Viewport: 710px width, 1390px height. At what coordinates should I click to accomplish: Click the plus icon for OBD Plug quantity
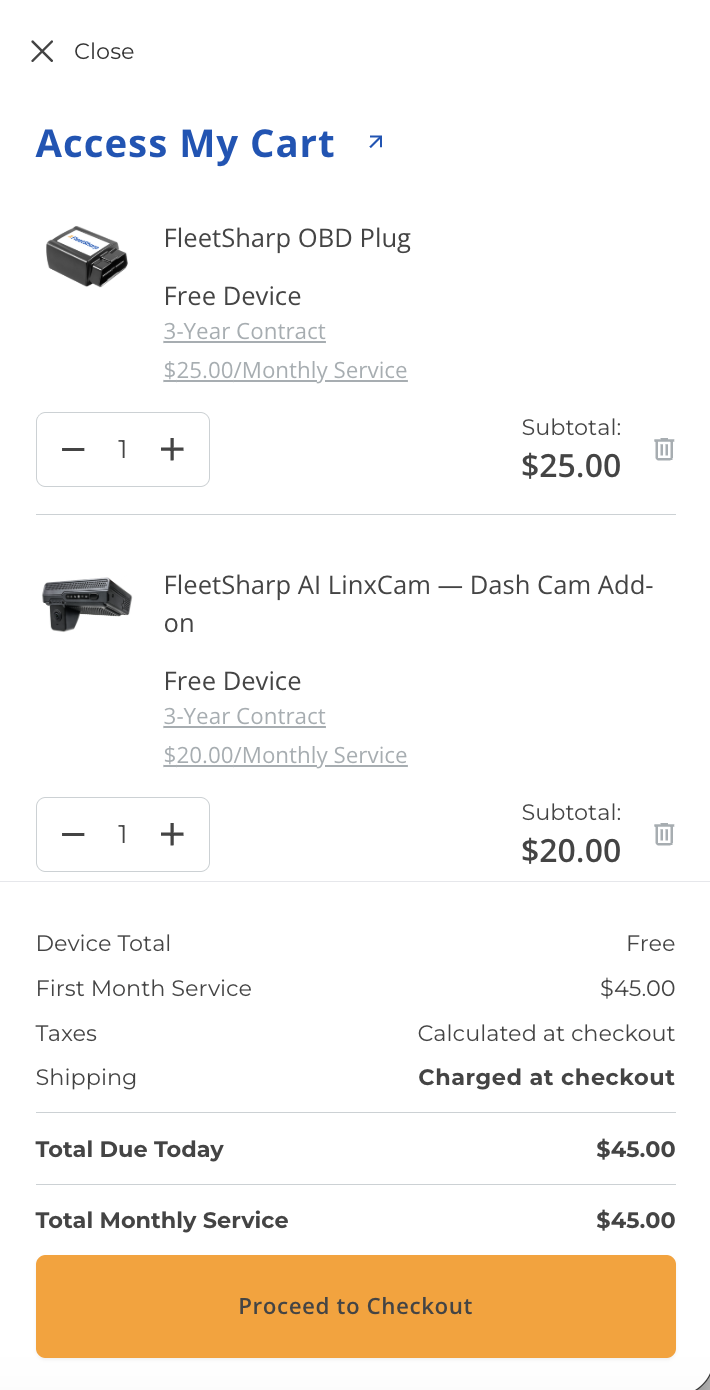[x=172, y=449]
